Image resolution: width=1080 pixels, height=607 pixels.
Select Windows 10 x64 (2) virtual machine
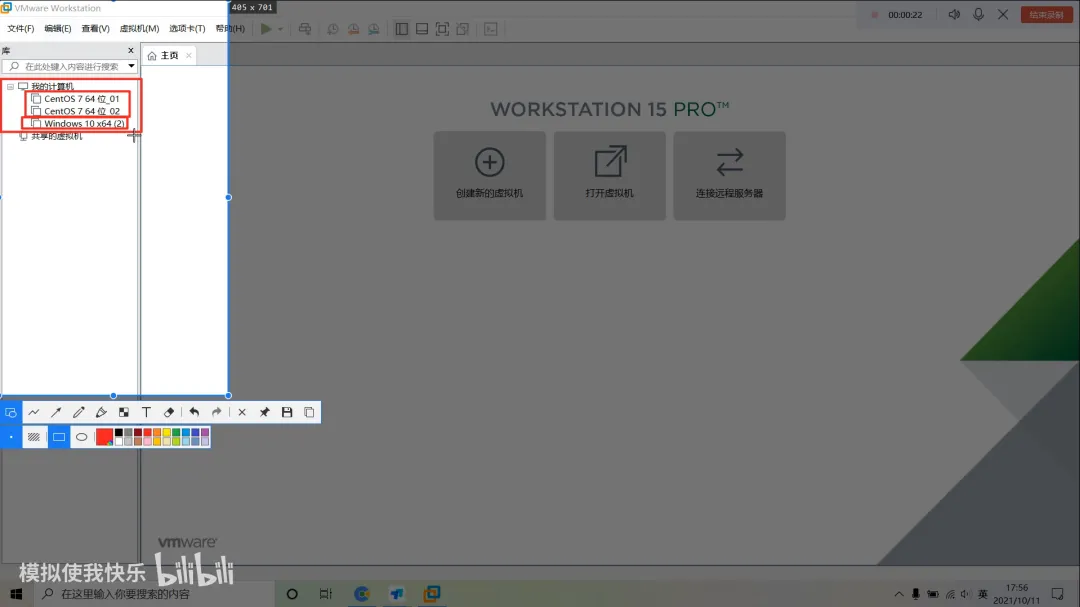click(x=79, y=123)
